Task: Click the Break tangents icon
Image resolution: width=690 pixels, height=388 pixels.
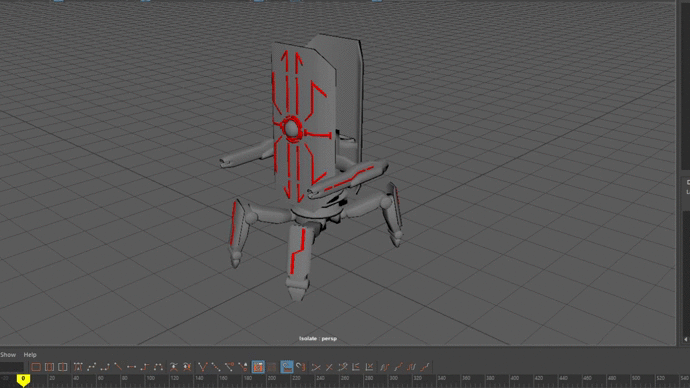Action: 202,367
